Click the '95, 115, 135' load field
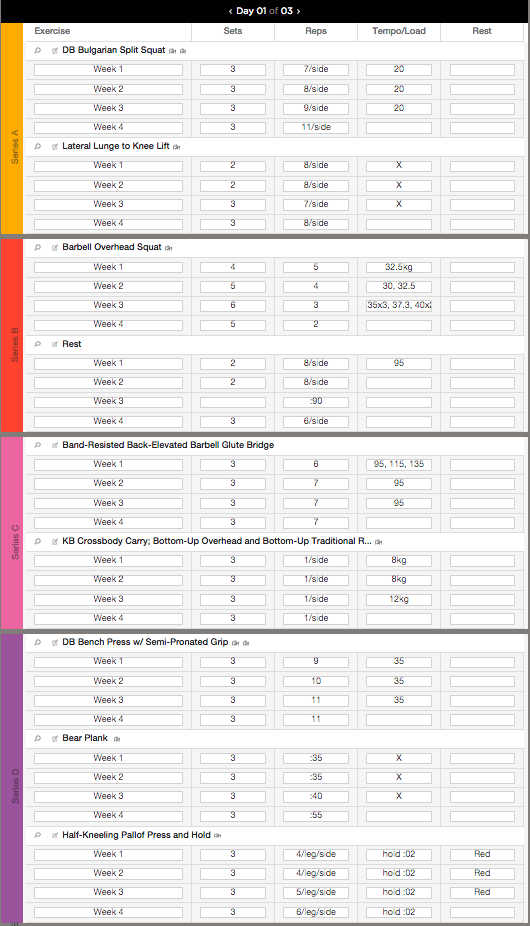The width and height of the screenshot is (530, 926). click(399, 465)
